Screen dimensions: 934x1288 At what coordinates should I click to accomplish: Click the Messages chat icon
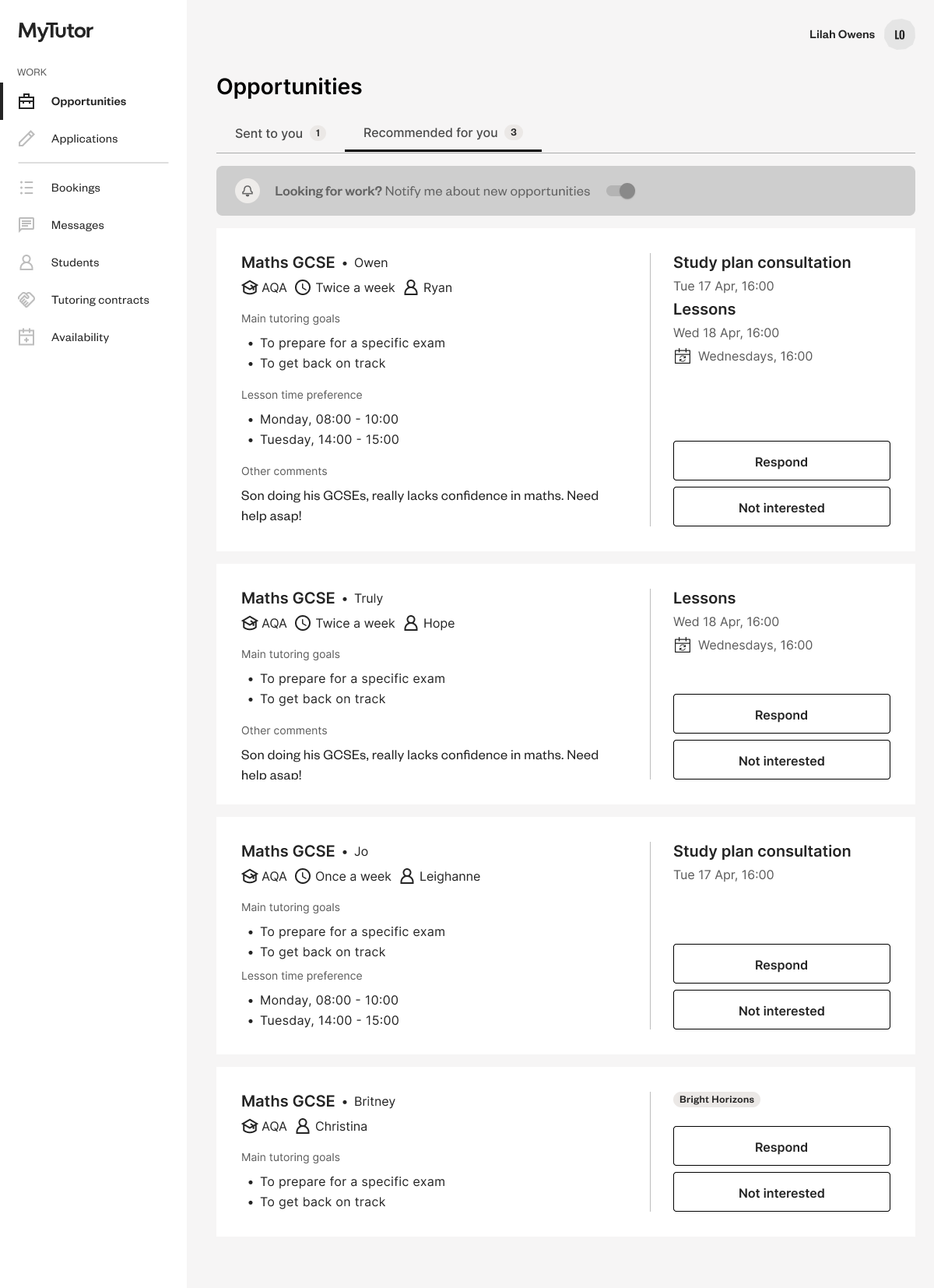(26, 225)
